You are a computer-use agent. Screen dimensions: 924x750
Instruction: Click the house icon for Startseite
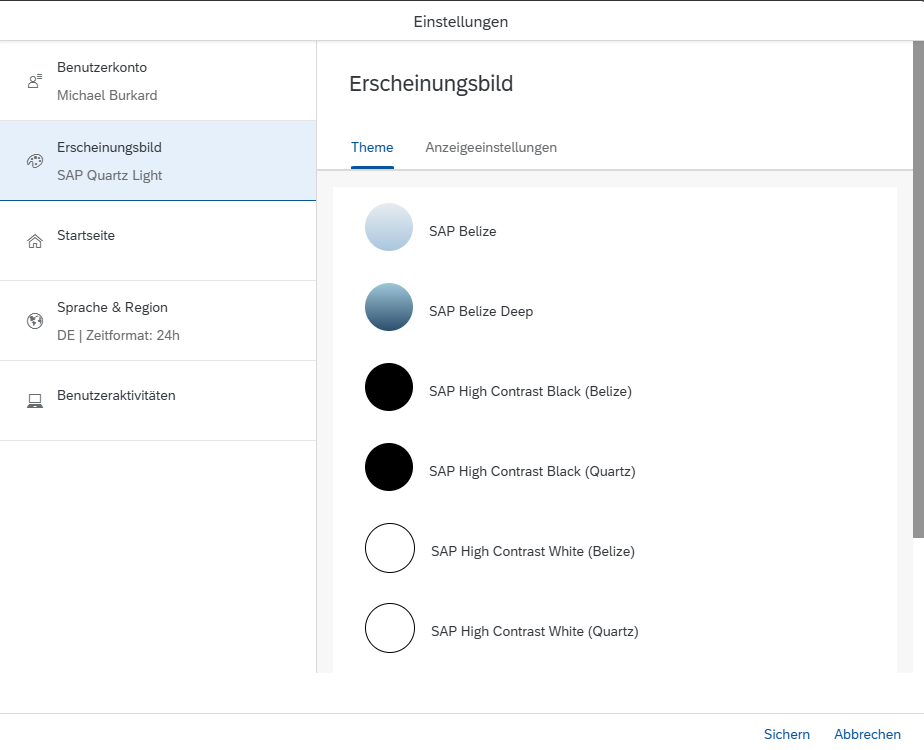[x=34, y=241]
